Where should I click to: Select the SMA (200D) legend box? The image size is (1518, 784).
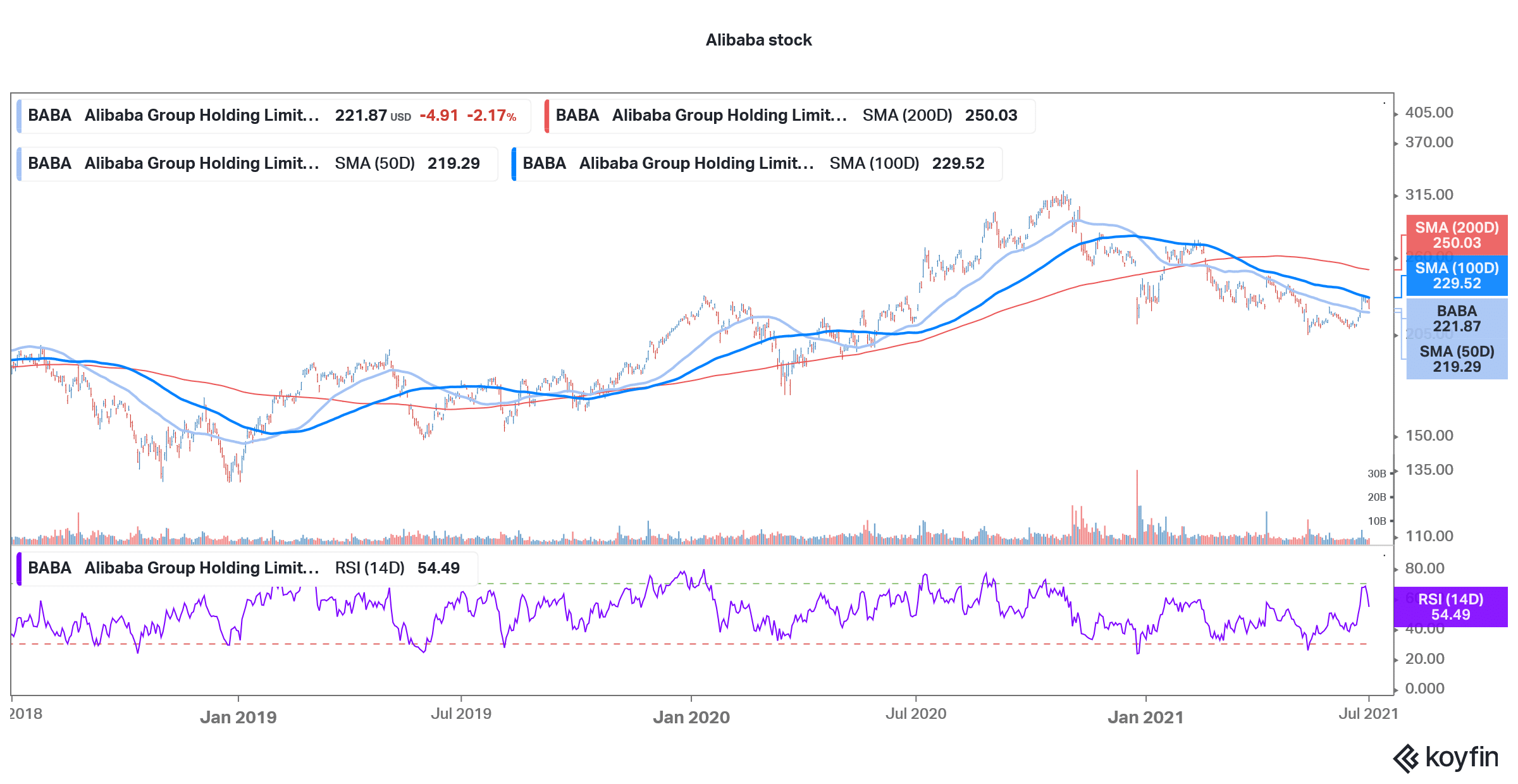coord(789,116)
